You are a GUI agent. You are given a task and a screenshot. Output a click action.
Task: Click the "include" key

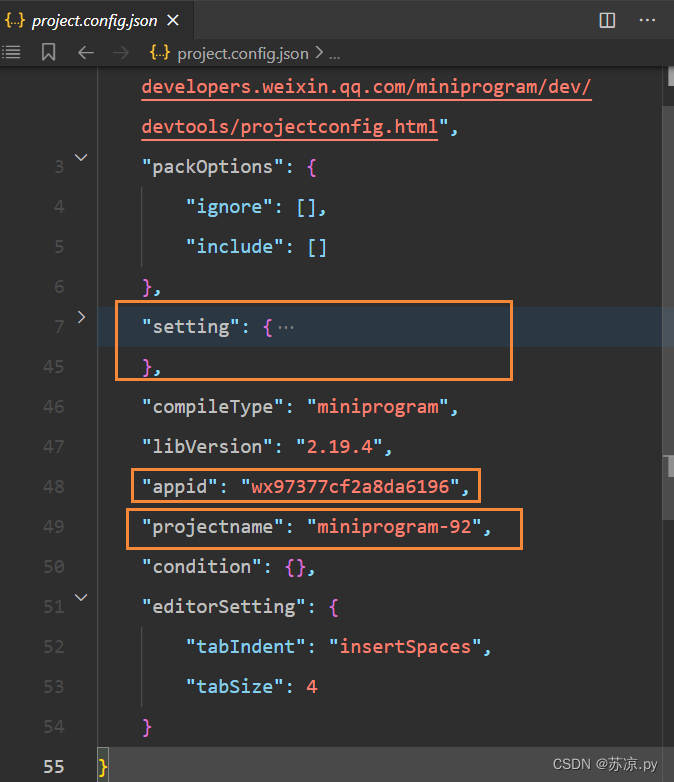click(234, 247)
